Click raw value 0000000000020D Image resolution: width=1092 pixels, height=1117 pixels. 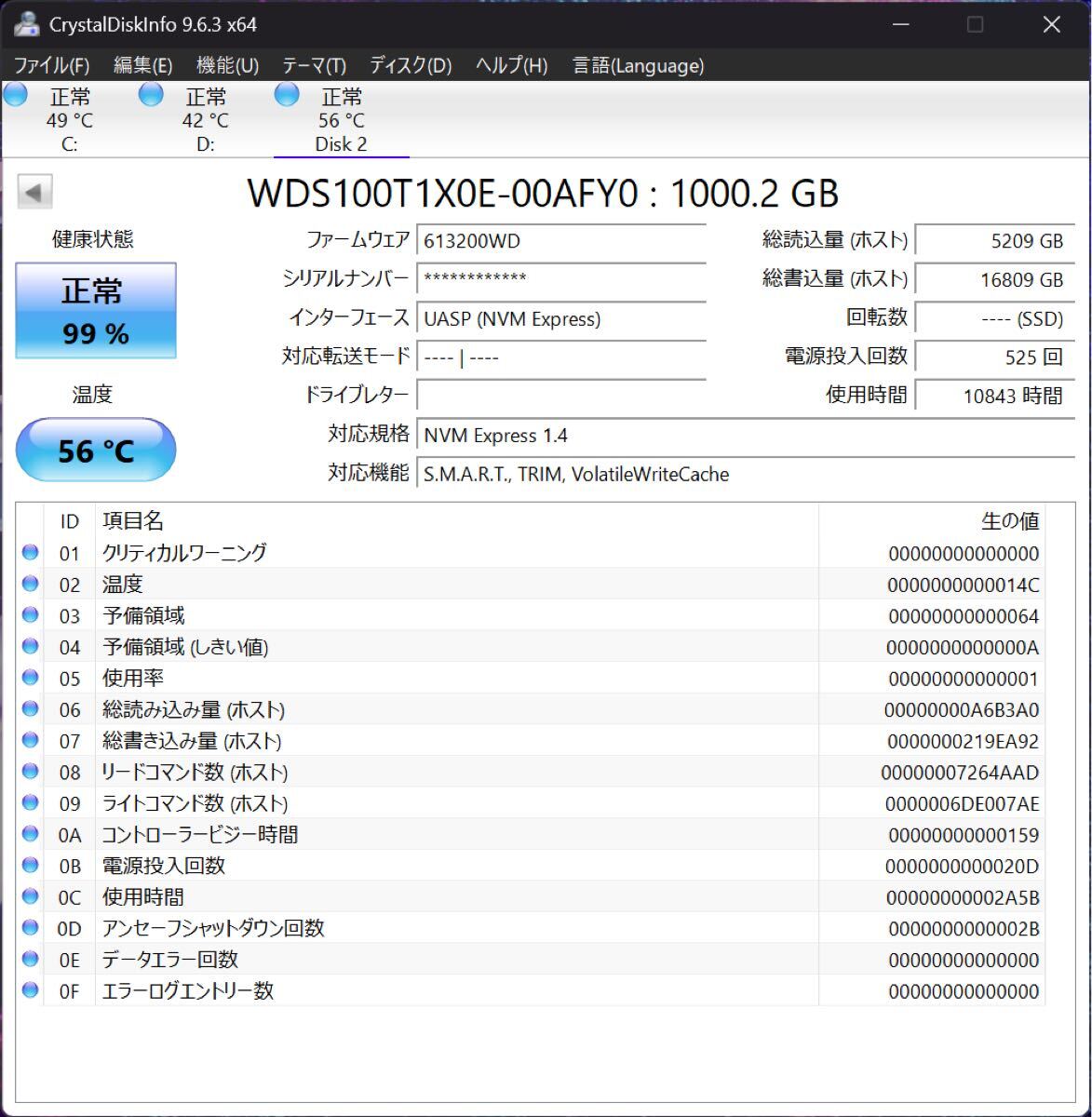pos(962,867)
